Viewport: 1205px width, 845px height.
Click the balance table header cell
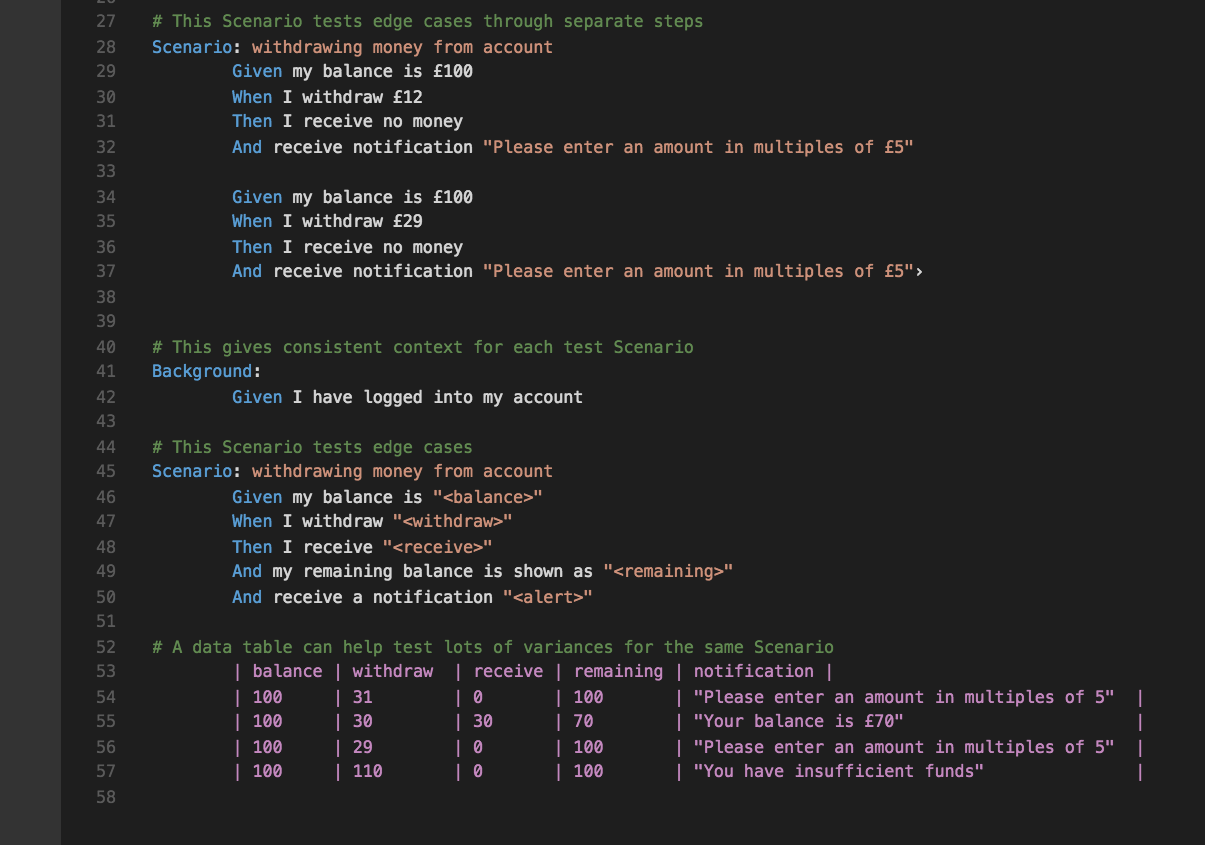click(x=287, y=672)
